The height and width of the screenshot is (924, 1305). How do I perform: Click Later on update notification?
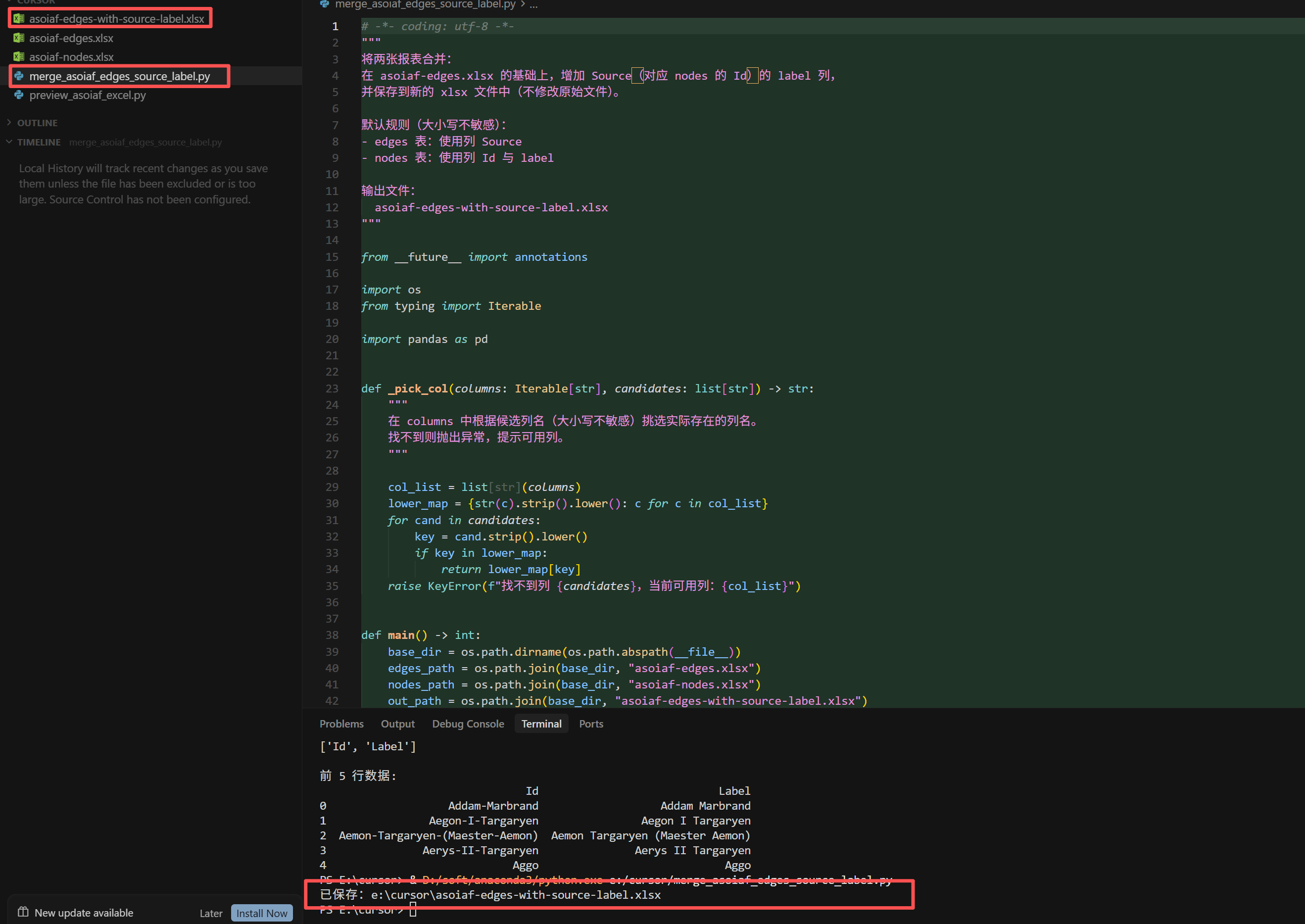click(211, 913)
